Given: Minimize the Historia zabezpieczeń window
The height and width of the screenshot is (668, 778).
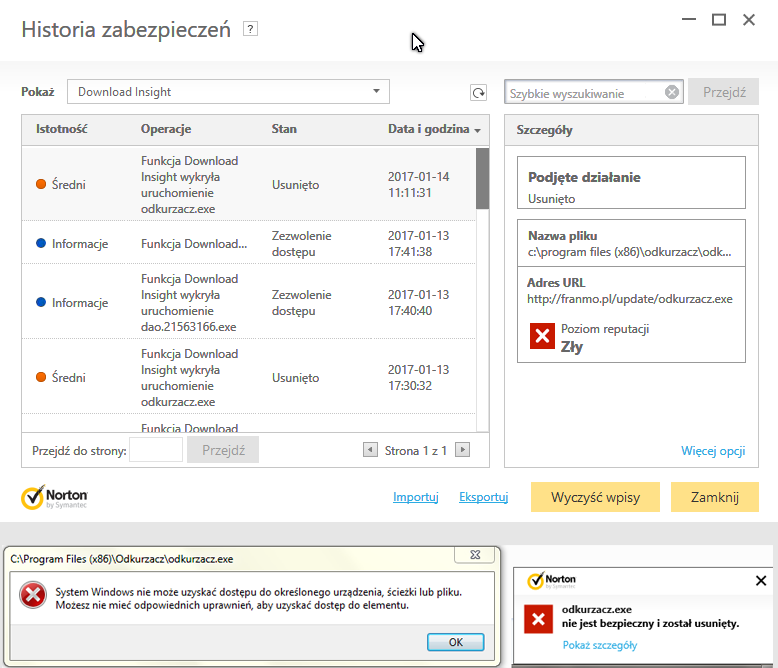Looking at the screenshot, I should coord(689,19).
